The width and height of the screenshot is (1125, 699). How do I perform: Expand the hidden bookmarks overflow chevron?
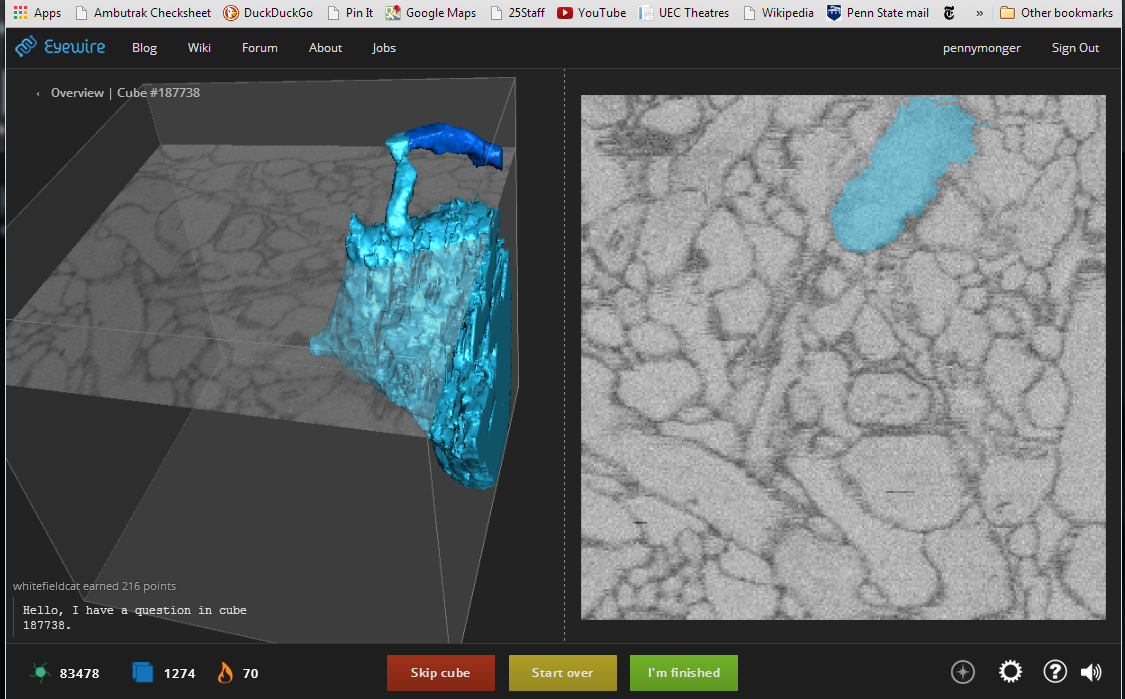[979, 13]
